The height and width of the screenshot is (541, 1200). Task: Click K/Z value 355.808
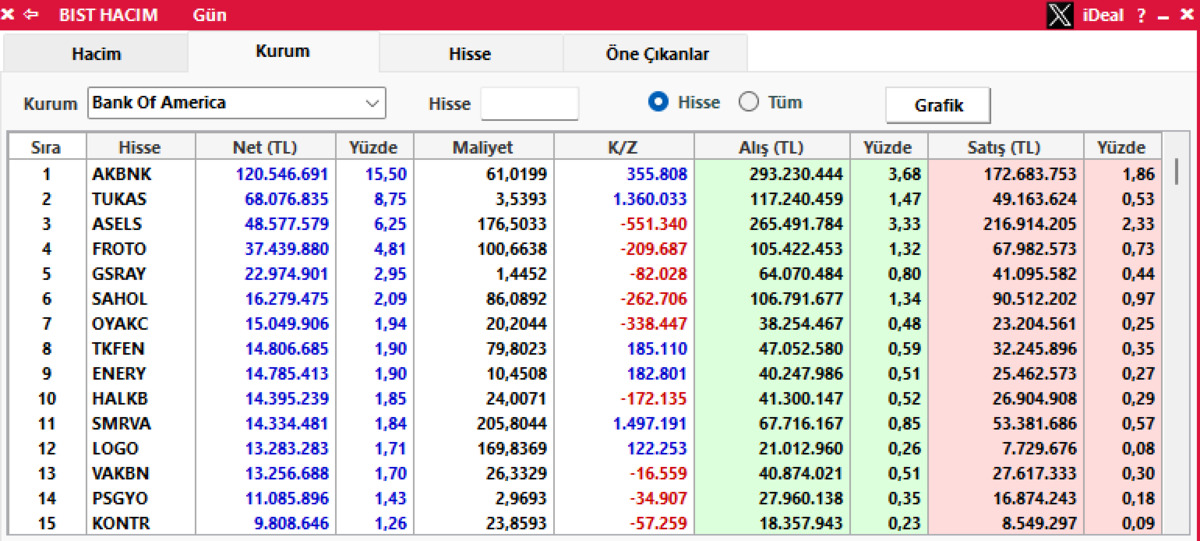658,174
